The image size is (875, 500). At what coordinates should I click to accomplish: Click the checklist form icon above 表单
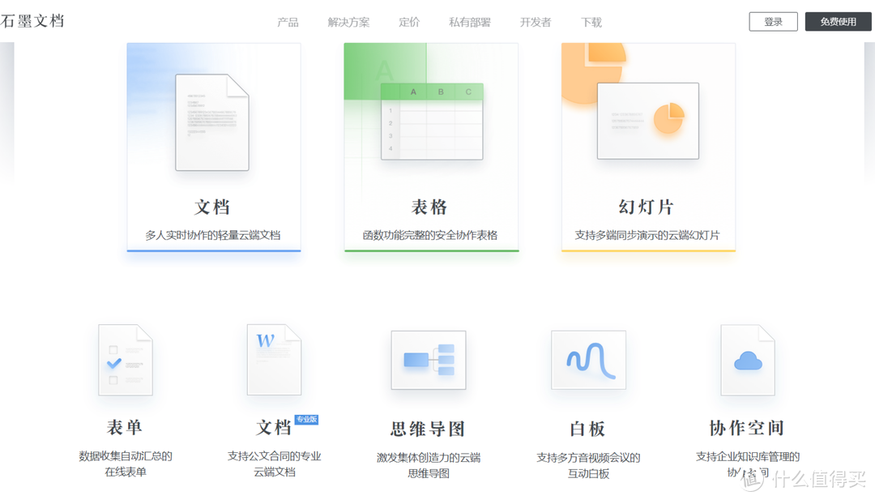tap(125, 360)
